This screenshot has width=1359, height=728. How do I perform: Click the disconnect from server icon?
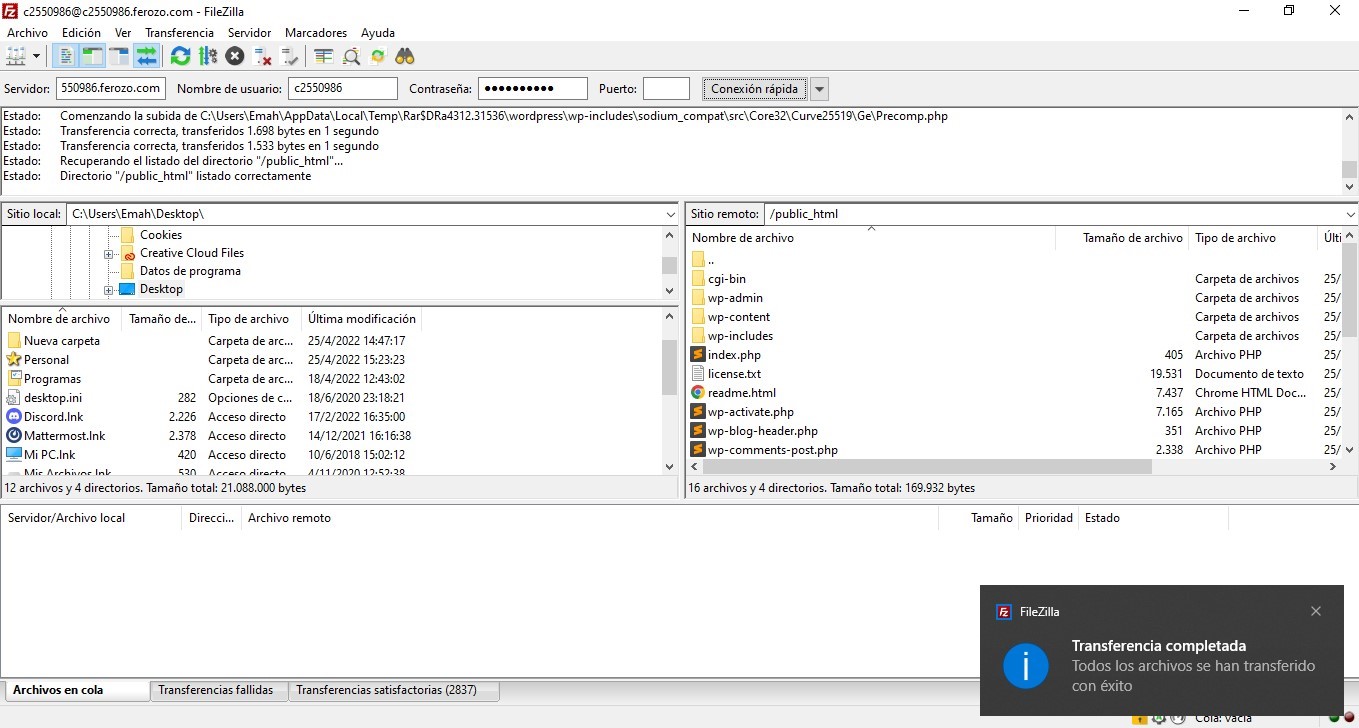pyautogui.click(x=263, y=56)
